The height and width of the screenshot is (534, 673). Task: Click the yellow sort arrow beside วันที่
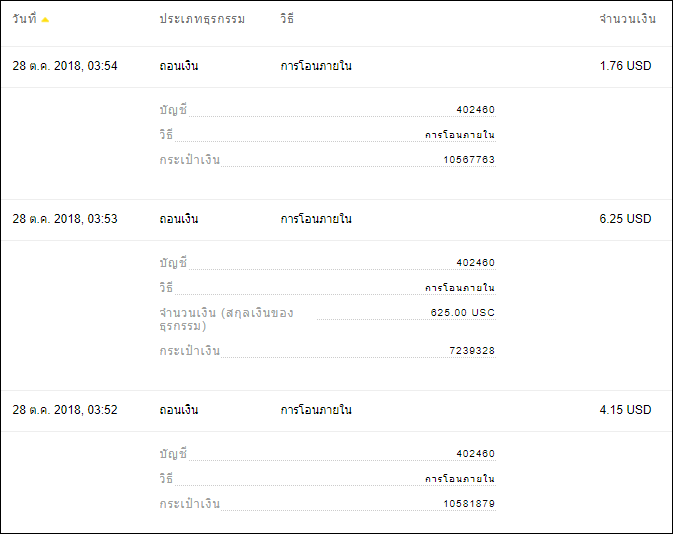point(45,20)
